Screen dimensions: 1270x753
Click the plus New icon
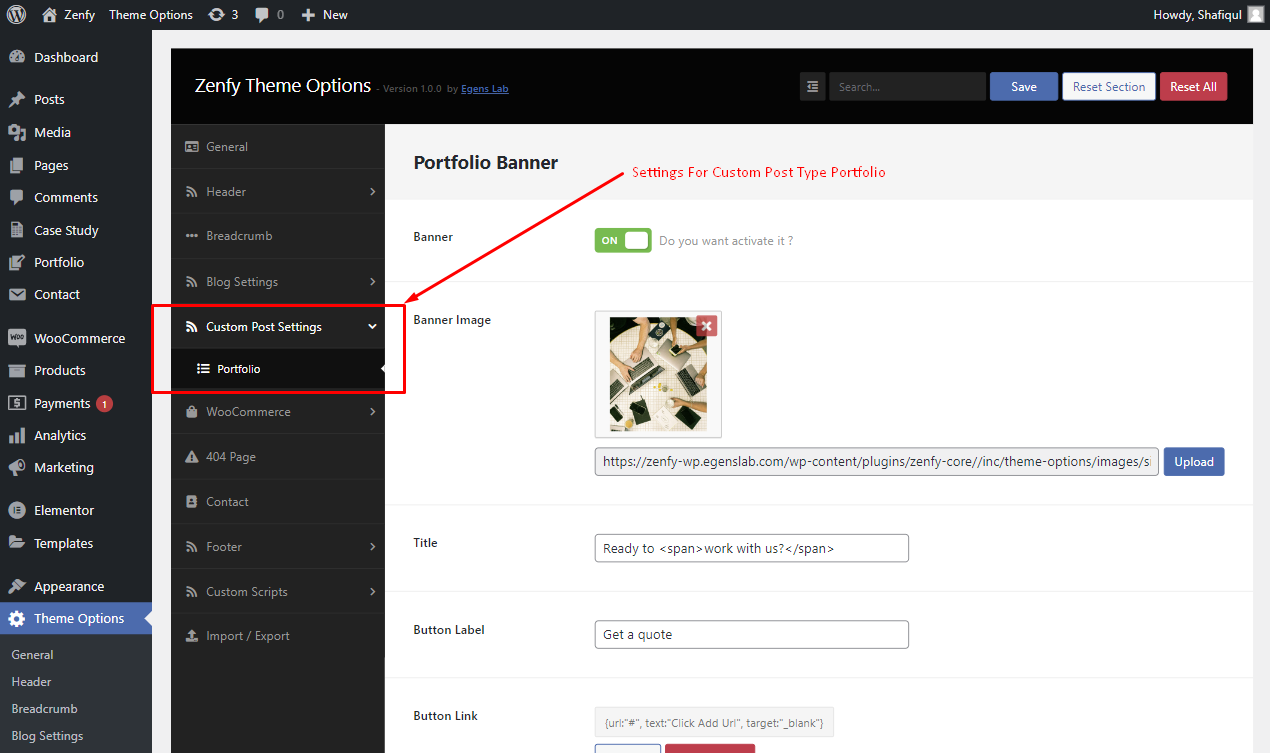click(x=308, y=15)
